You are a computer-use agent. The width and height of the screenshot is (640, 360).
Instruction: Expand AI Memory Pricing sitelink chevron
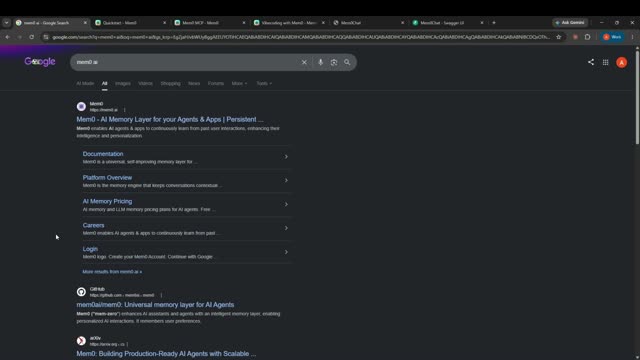(286, 204)
